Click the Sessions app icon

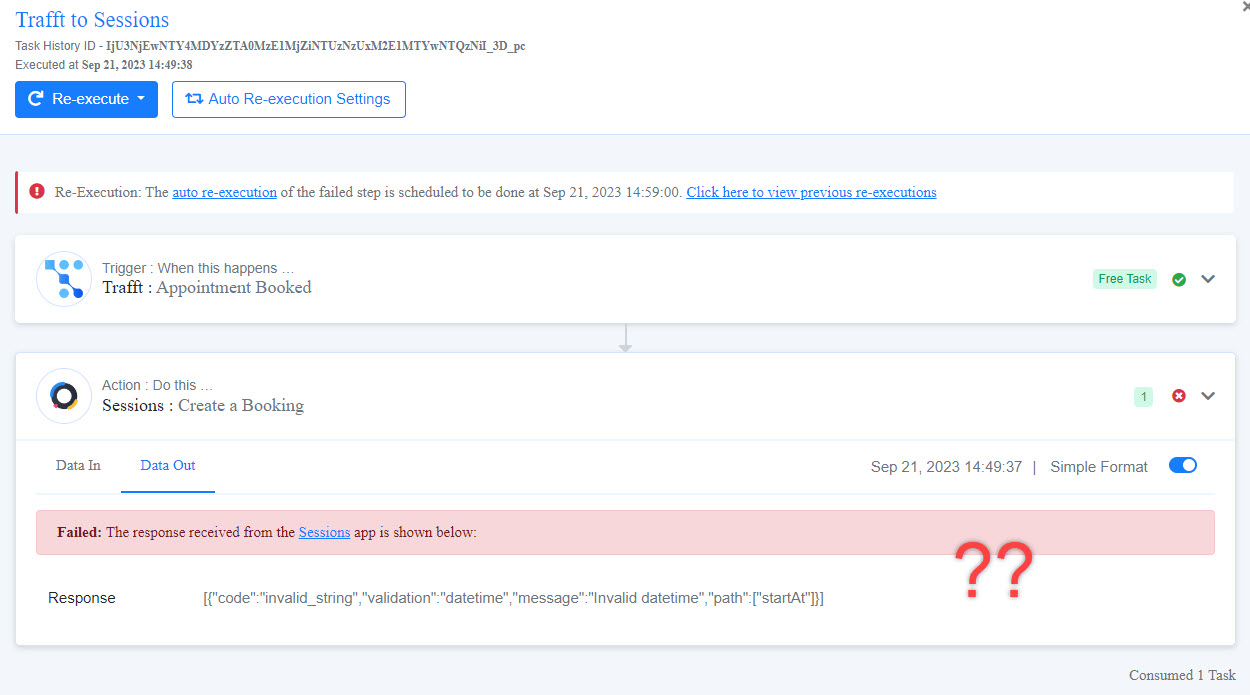[64, 396]
